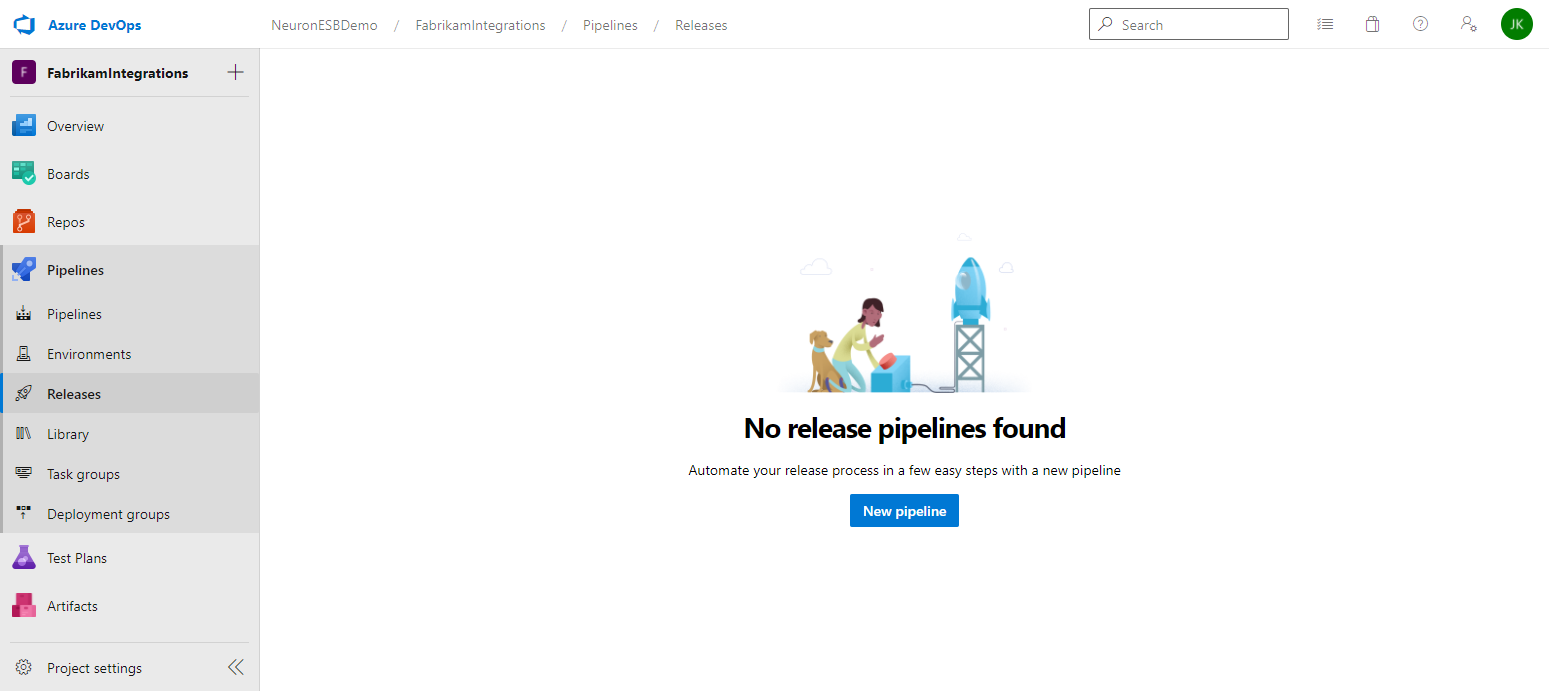Click the Project settings gear icon
Image resolution: width=1549 pixels, height=691 pixels.
click(x=24, y=668)
